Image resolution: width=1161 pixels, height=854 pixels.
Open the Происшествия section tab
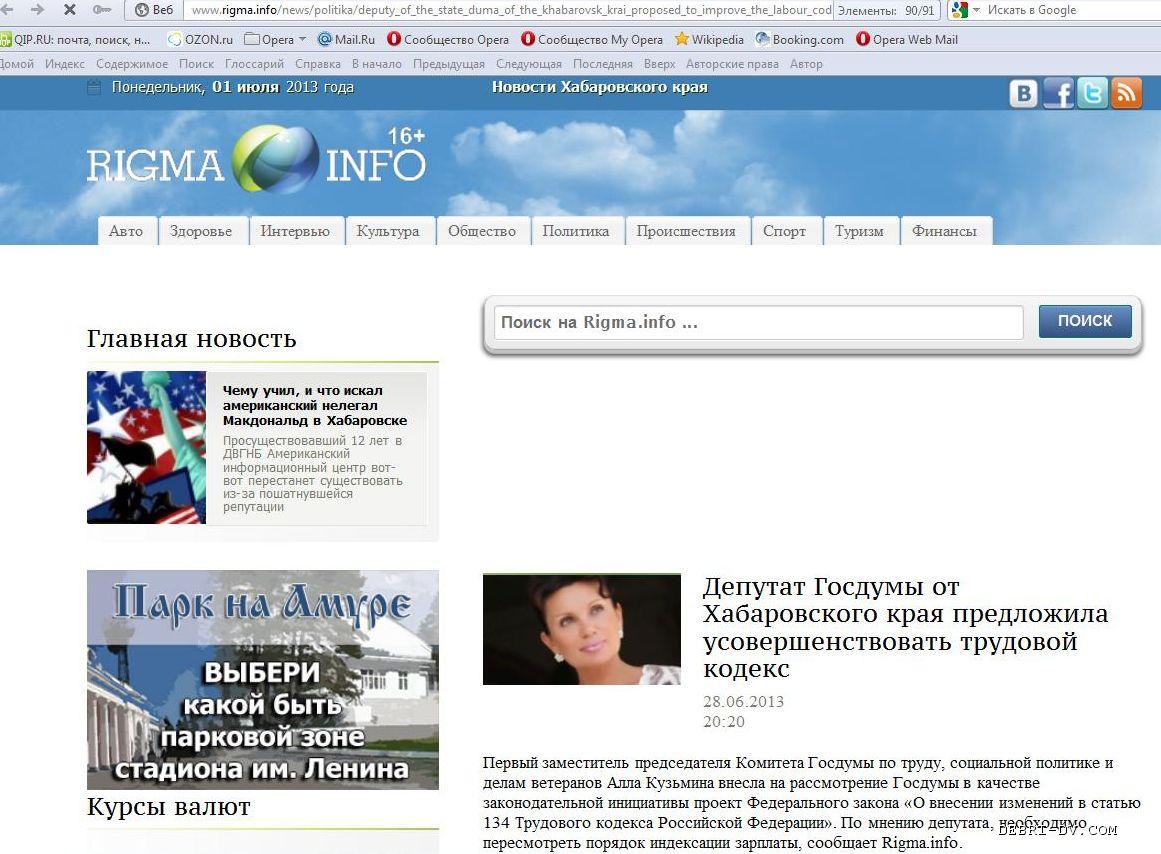click(x=685, y=231)
